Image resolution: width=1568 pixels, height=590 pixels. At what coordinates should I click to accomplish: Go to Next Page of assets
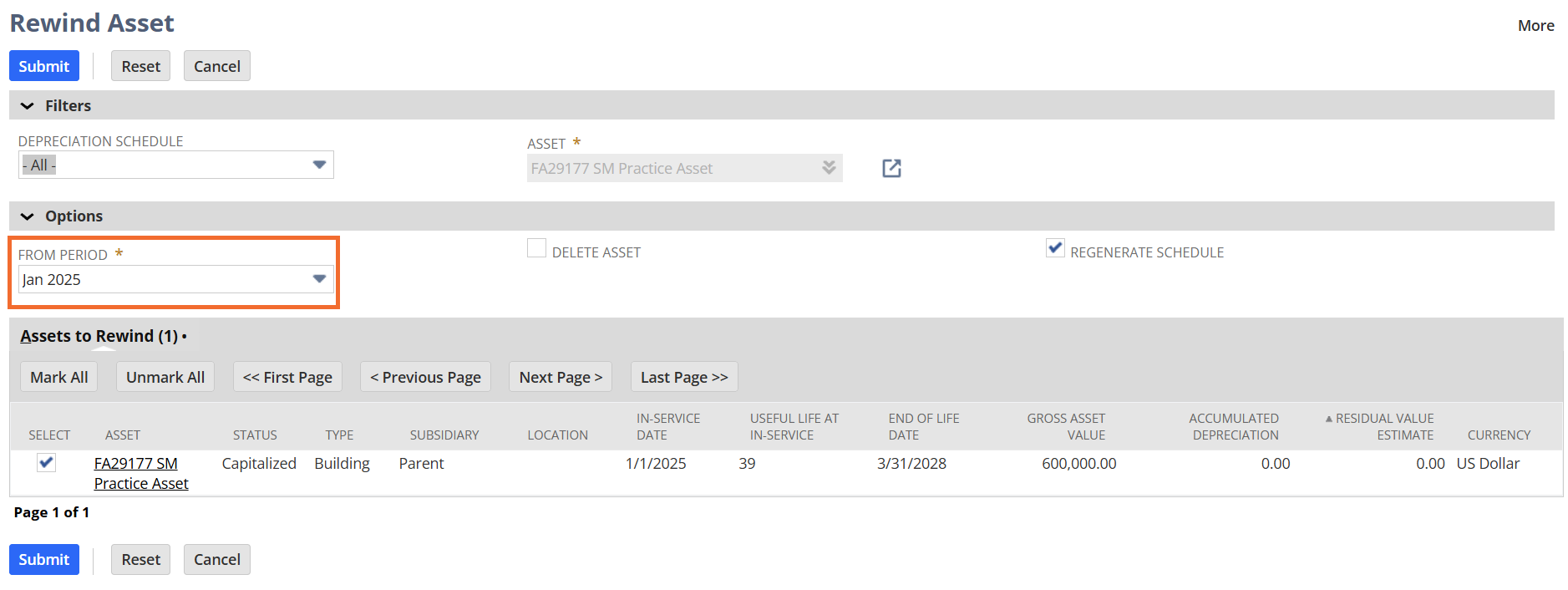click(560, 377)
